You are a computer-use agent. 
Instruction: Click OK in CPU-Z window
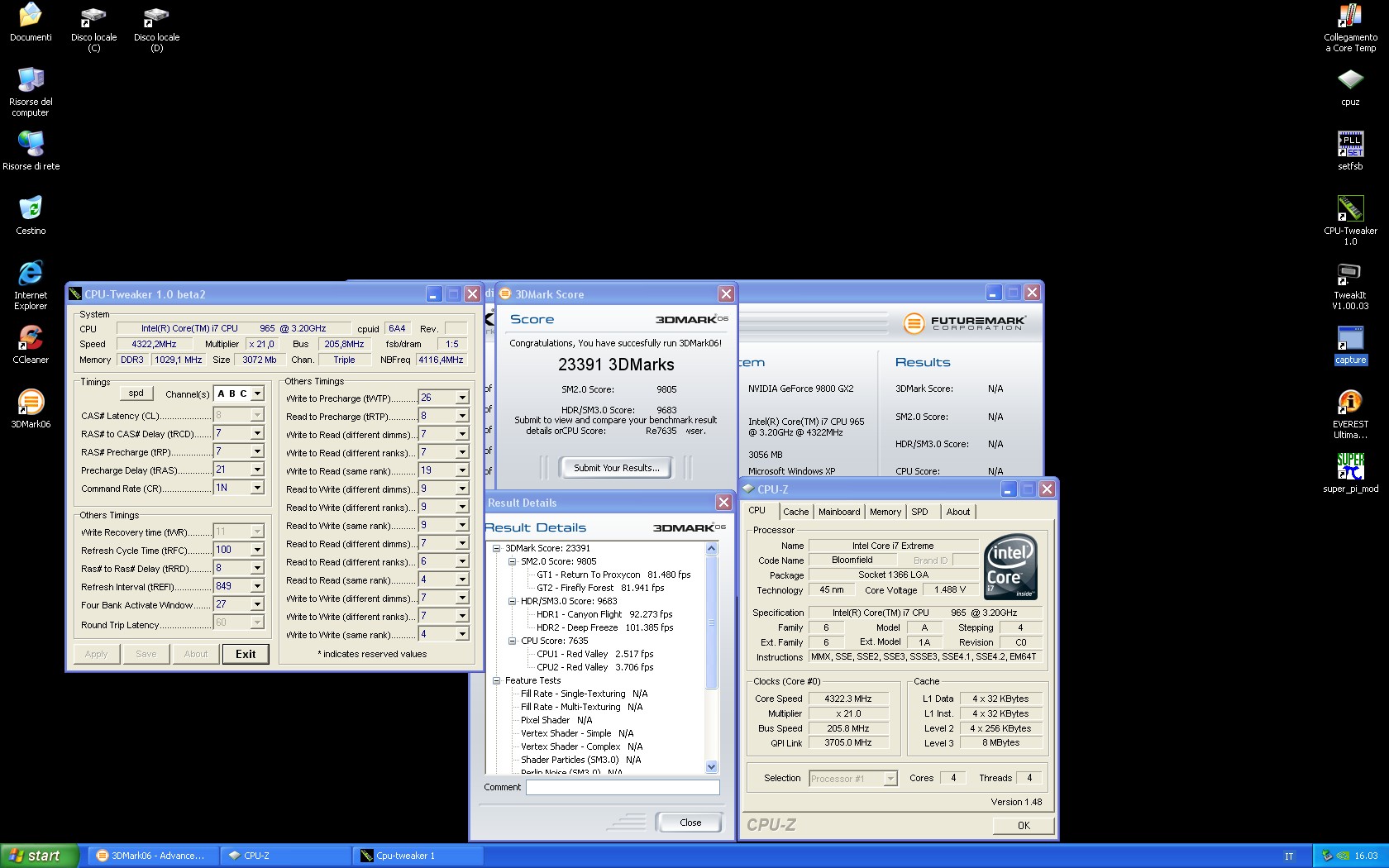tap(1024, 825)
